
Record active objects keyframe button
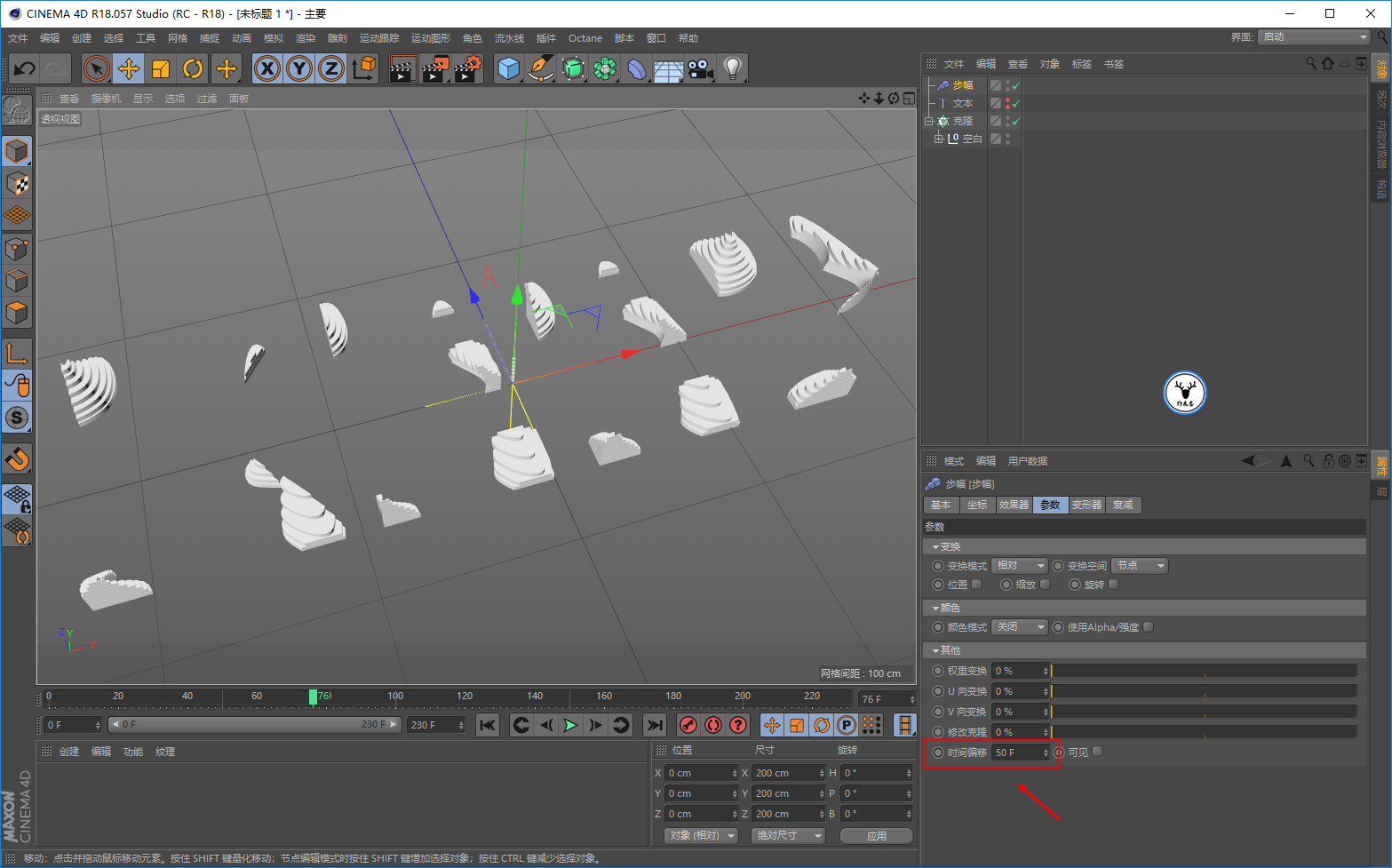coord(688,725)
